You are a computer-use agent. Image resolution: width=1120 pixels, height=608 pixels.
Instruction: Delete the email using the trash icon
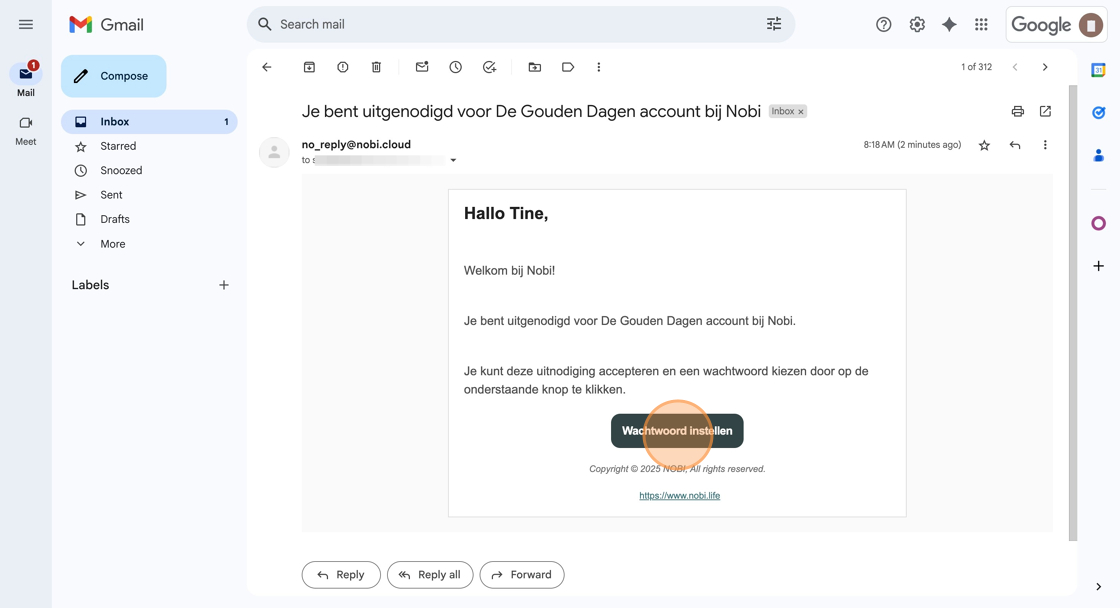click(x=376, y=67)
